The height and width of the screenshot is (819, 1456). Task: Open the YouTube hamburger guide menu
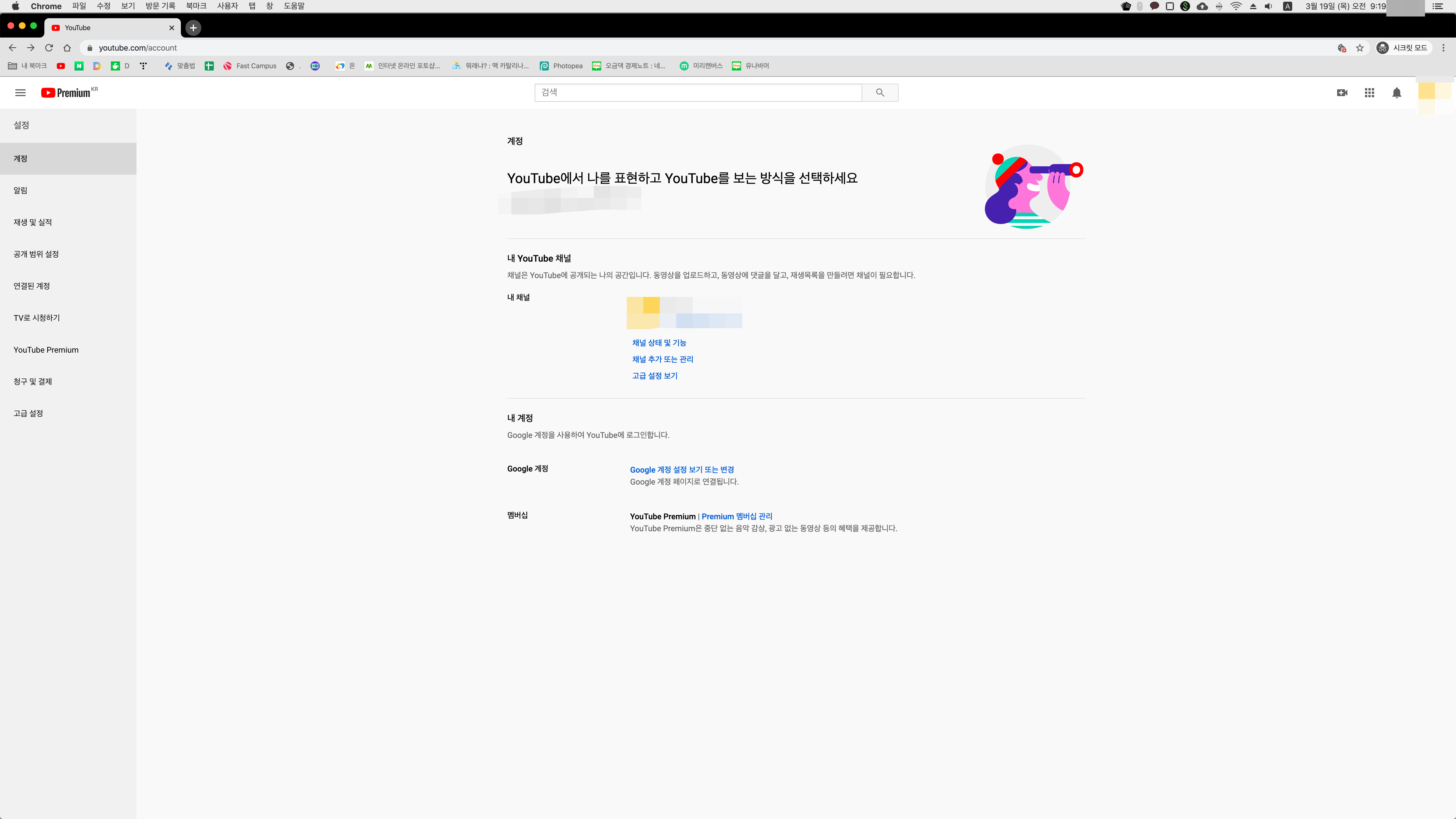pos(20,93)
